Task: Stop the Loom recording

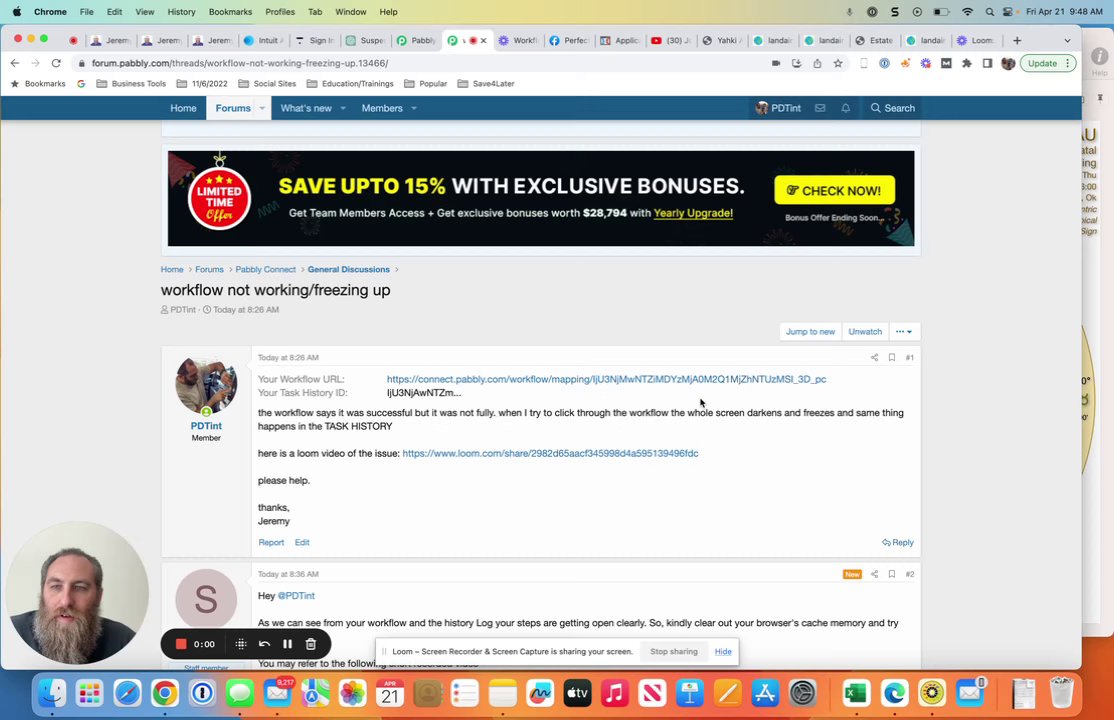Action: [x=181, y=644]
